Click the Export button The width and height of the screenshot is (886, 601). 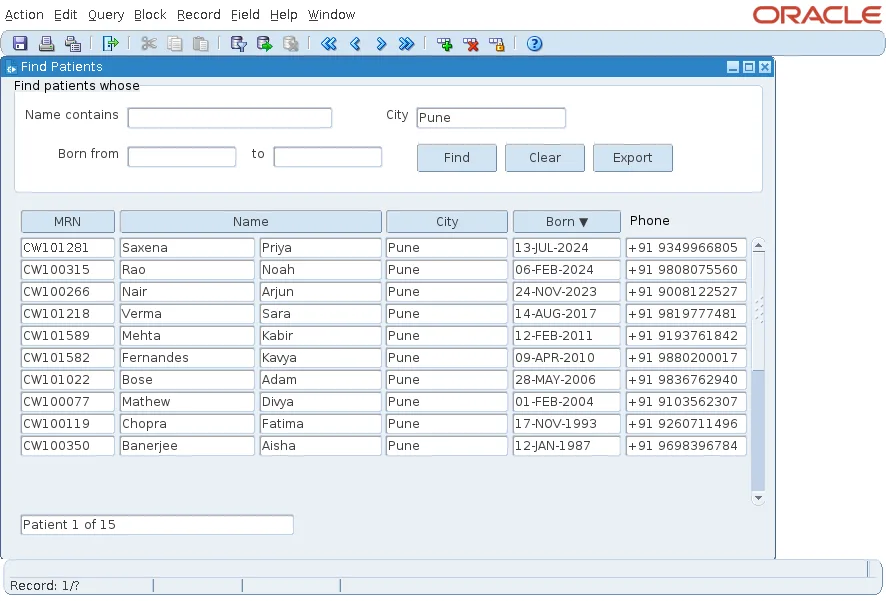(x=633, y=158)
